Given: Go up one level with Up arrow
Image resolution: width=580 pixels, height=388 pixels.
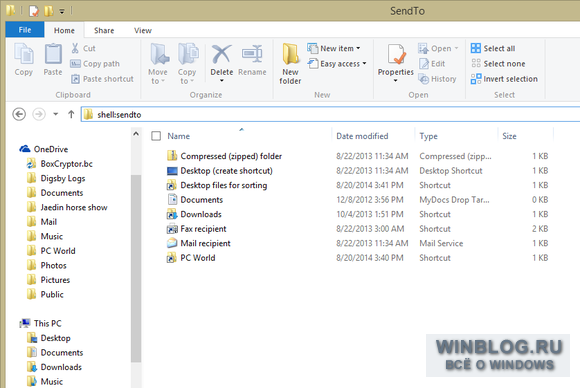Looking at the screenshot, I should [x=71, y=114].
